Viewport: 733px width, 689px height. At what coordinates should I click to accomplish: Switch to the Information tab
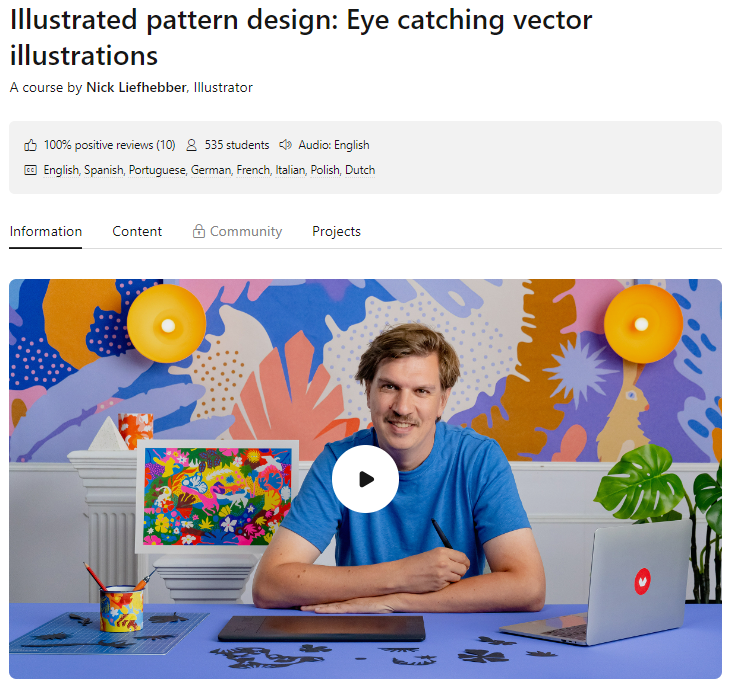pos(46,231)
